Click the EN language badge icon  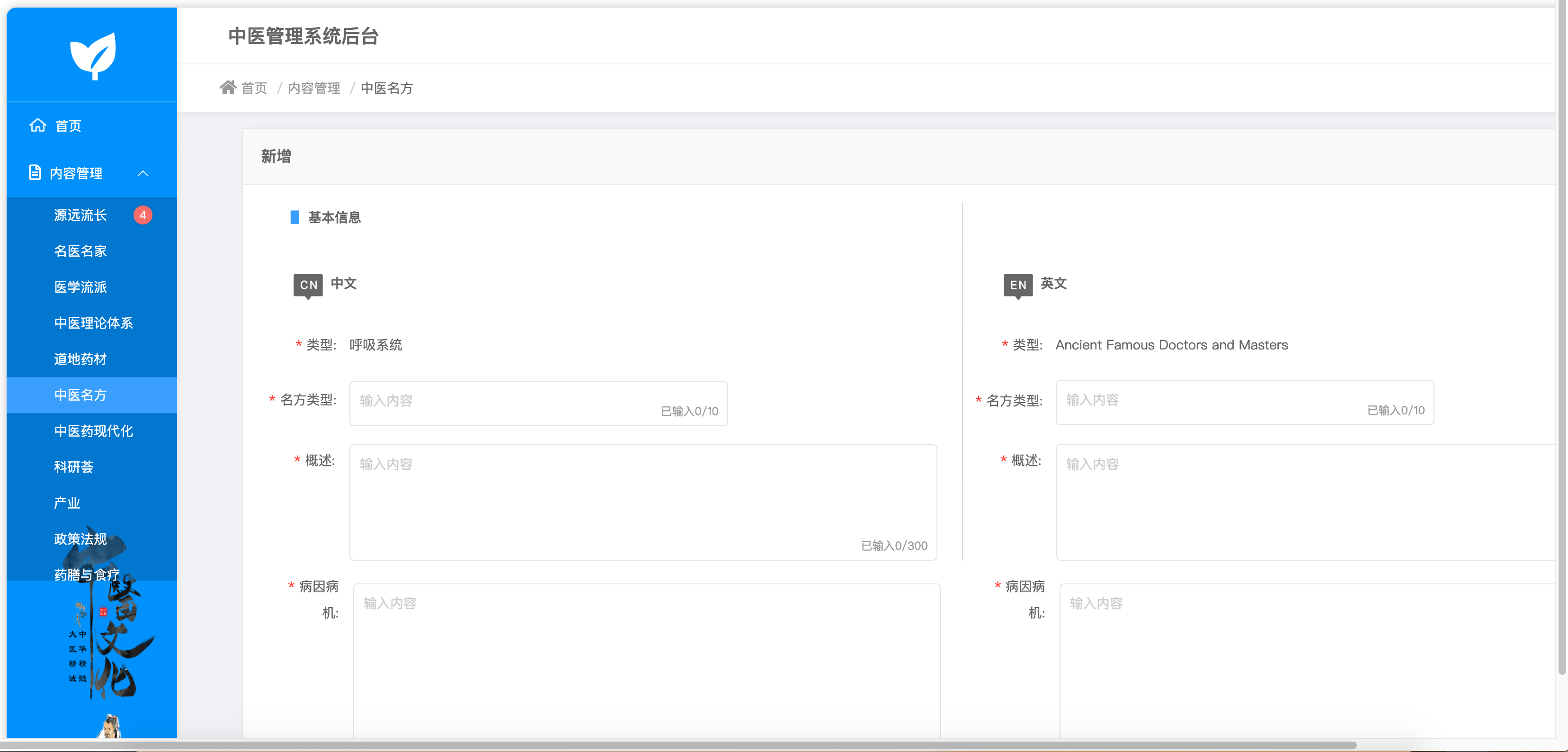coord(1018,285)
